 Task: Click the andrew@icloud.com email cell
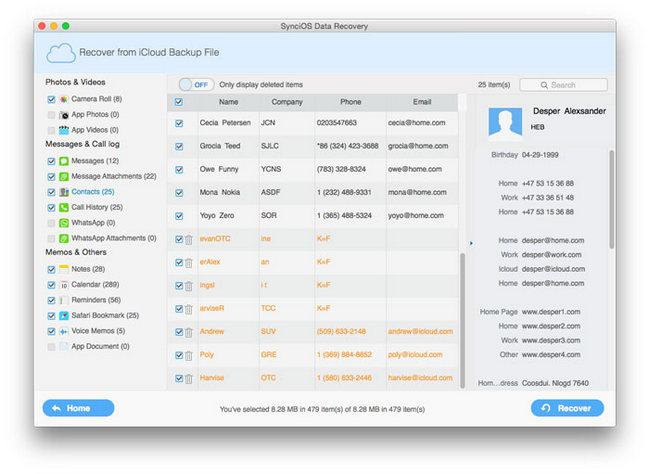tap(420, 332)
